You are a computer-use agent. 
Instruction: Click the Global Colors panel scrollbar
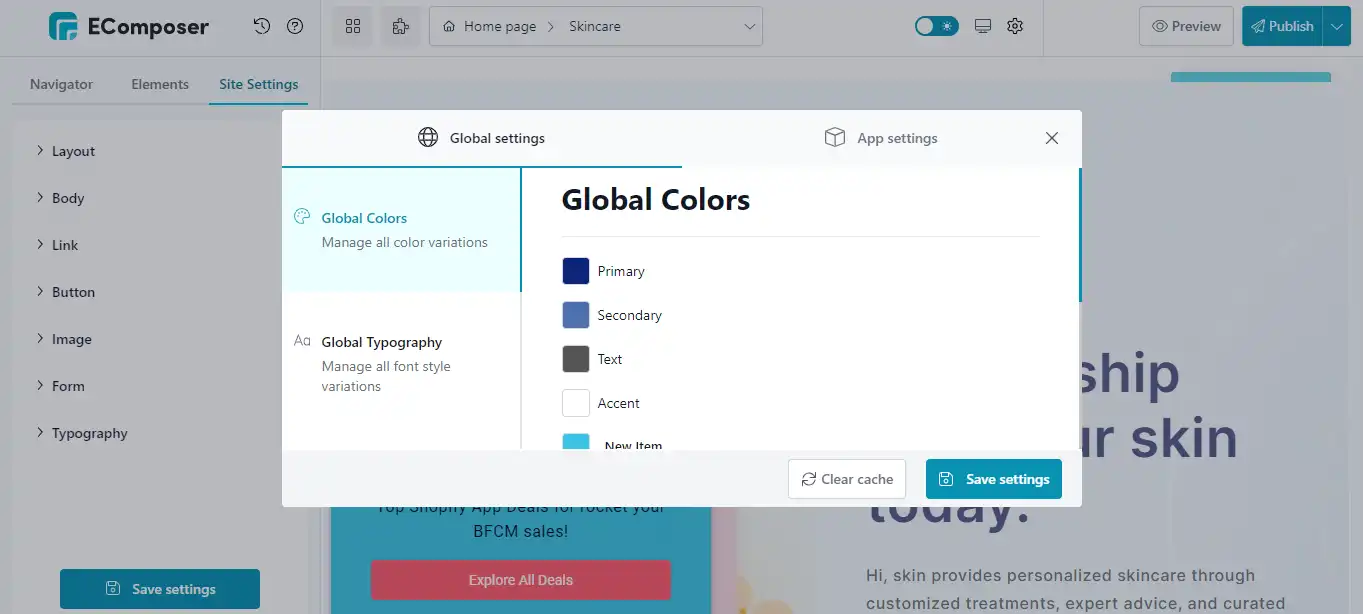tap(1080, 235)
